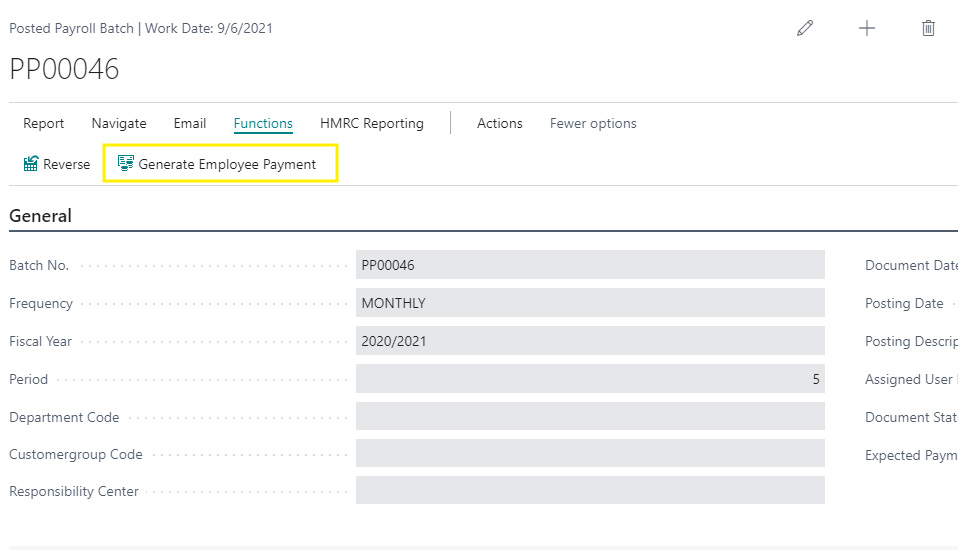The height and width of the screenshot is (550, 958).
Task: Click the Posted Payroll Batch caption text
Action: click(x=71, y=29)
